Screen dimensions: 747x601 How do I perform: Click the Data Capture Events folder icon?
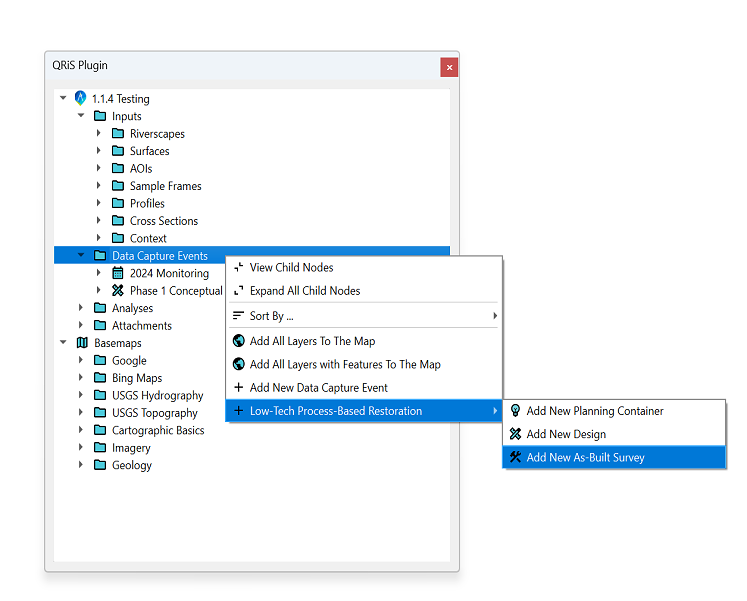pos(100,256)
